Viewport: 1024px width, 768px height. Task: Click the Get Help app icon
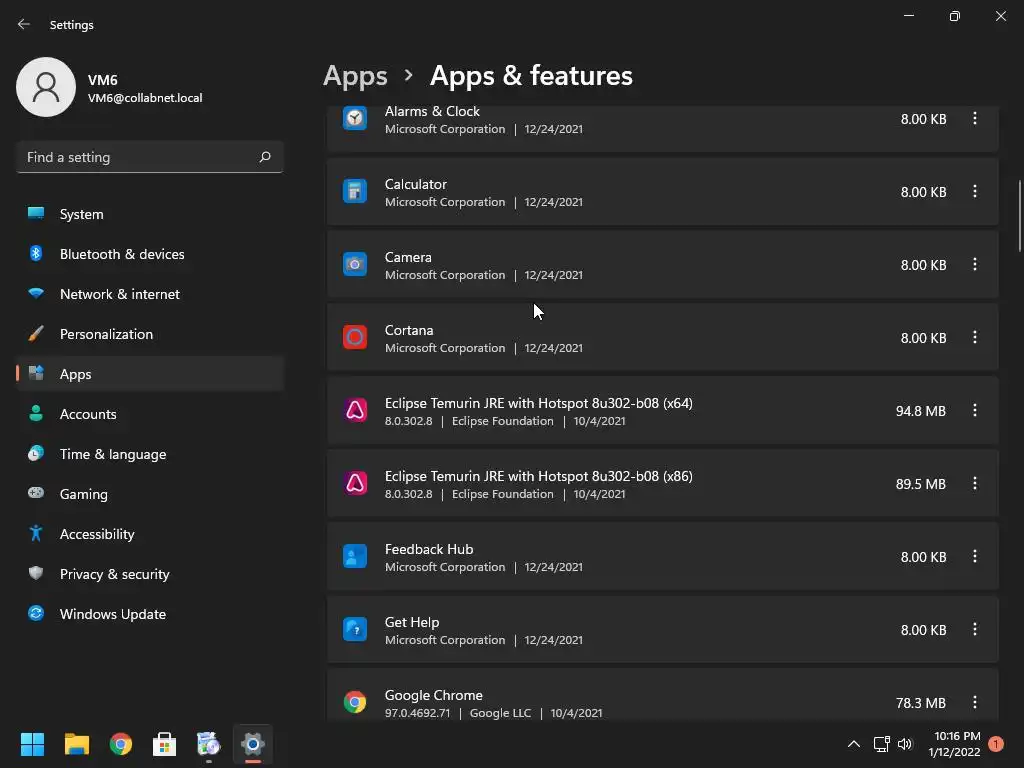coord(355,630)
